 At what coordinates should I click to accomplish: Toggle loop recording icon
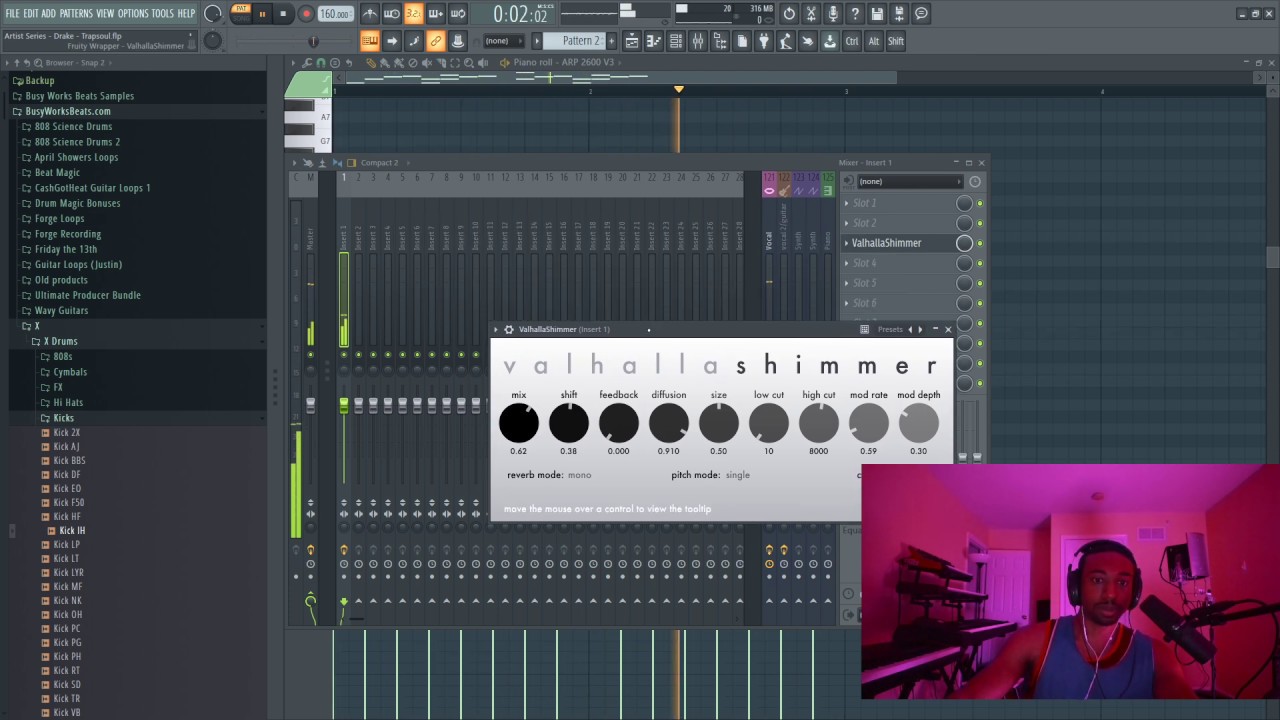[457, 14]
